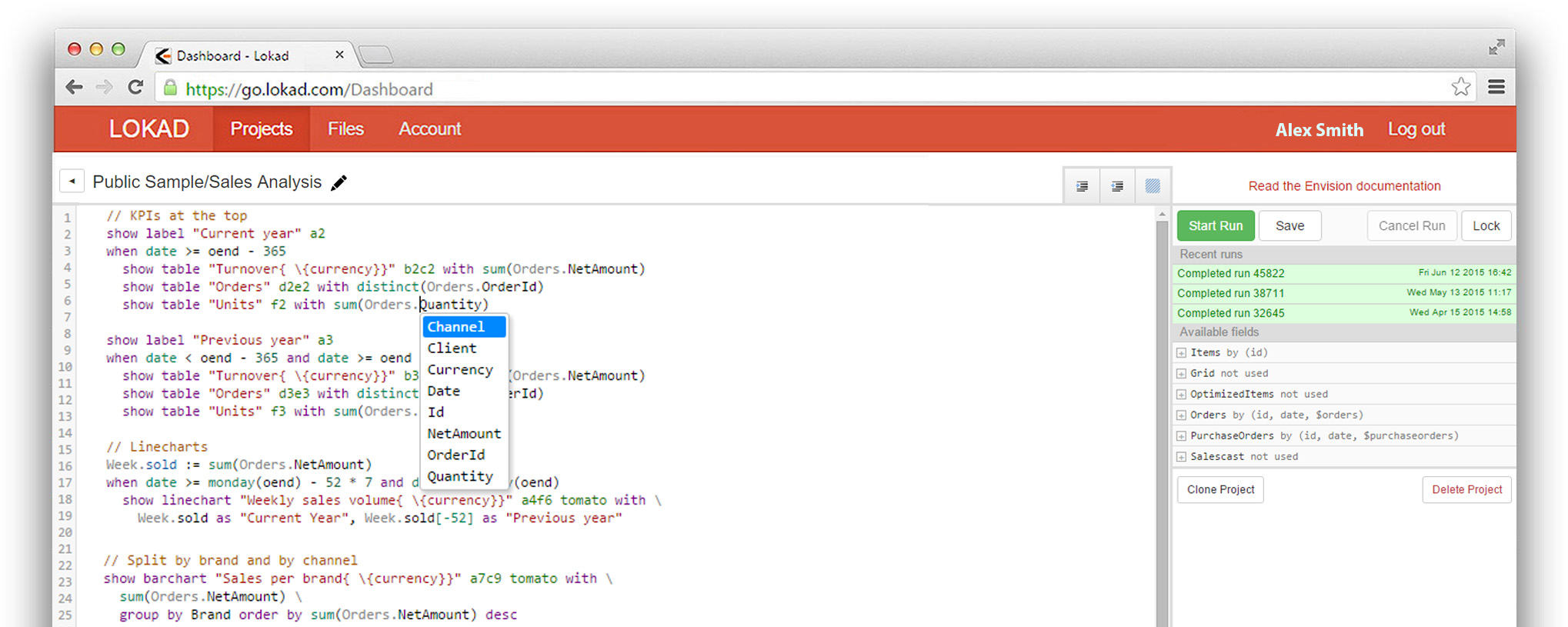Select Date in autocomplete list
The width and height of the screenshot is (1568, 627).
coord(464,391)
